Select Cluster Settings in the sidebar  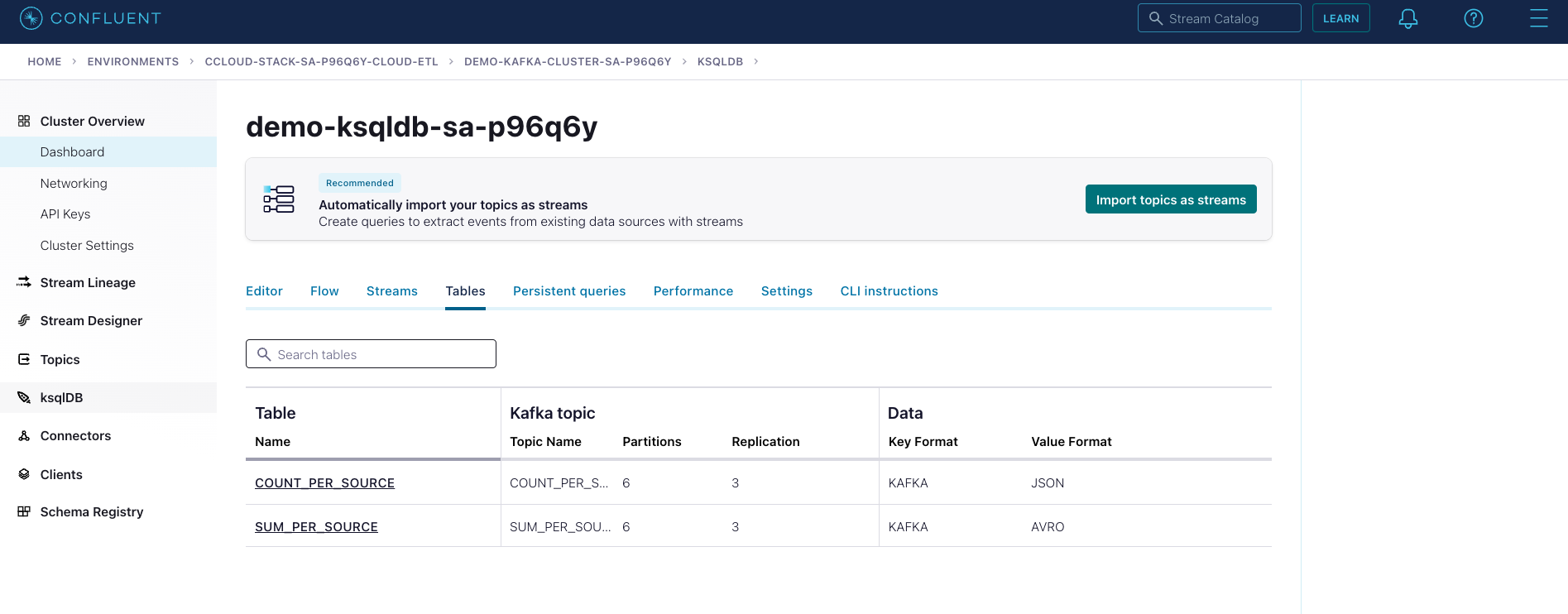point(87,246)
